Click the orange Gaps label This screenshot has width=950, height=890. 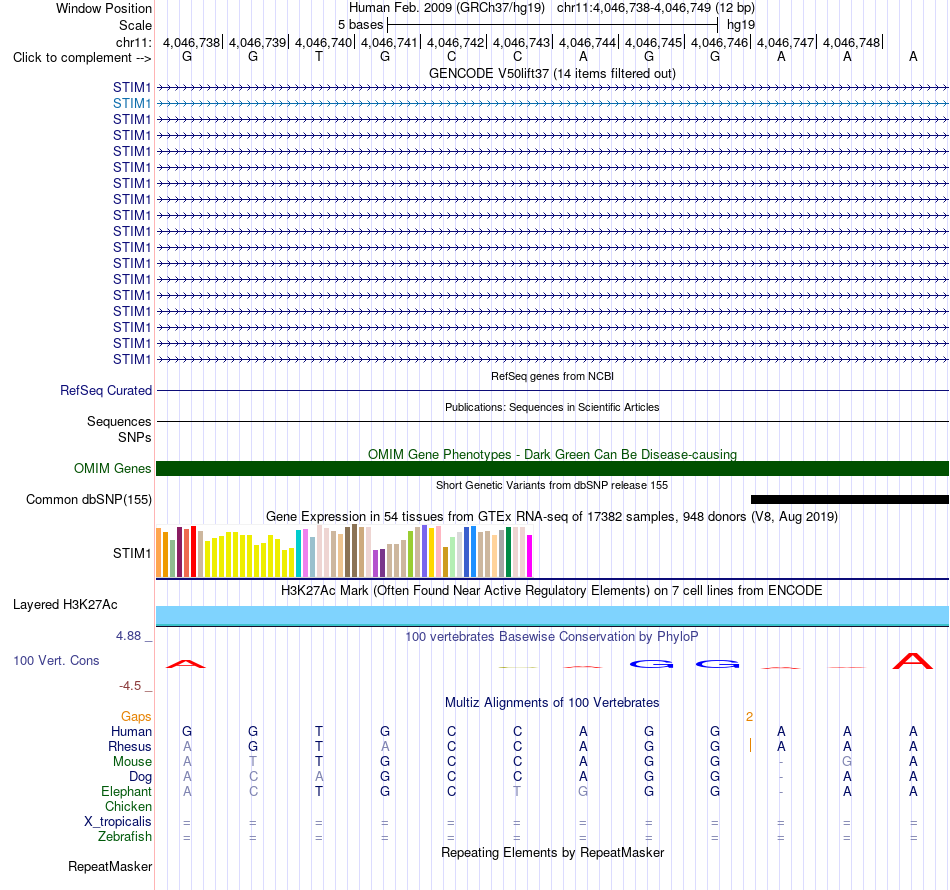(x=136, y=717)
